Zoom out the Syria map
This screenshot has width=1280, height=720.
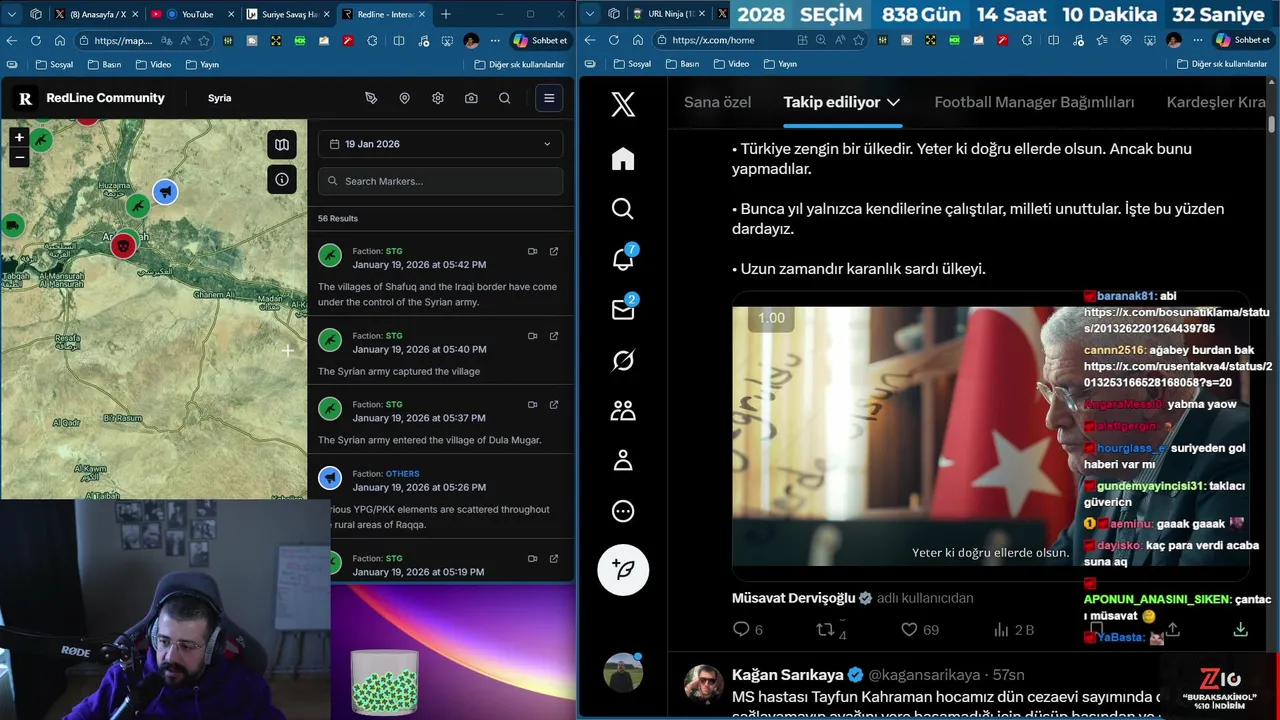19,157
